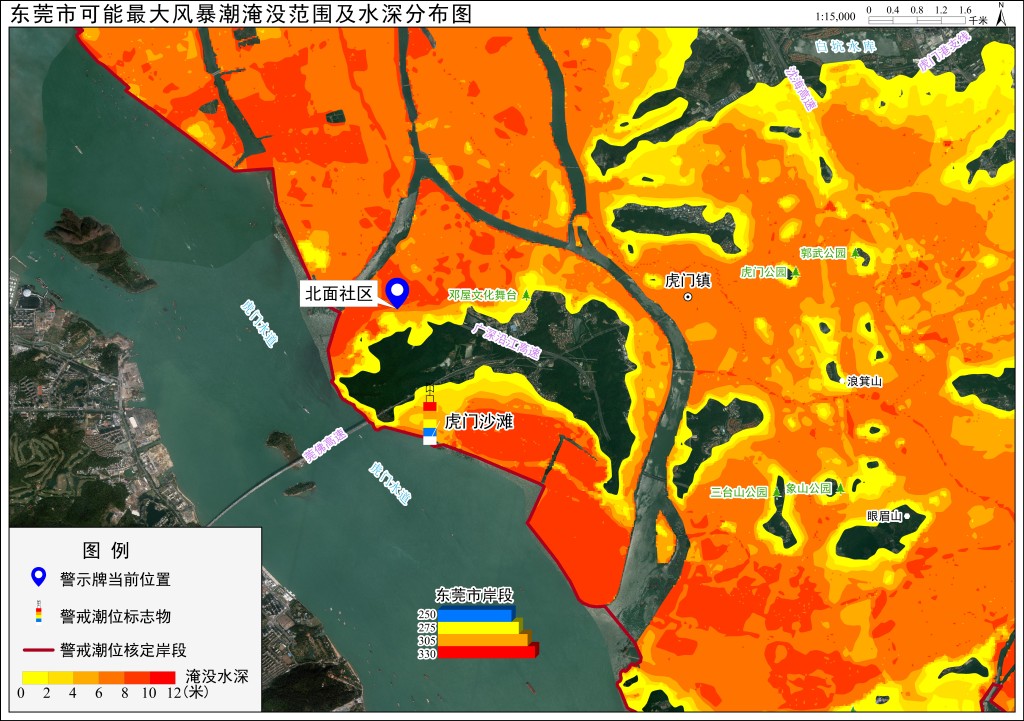Pick the tree icon beside 三台山公园

[x=777, y=492]
